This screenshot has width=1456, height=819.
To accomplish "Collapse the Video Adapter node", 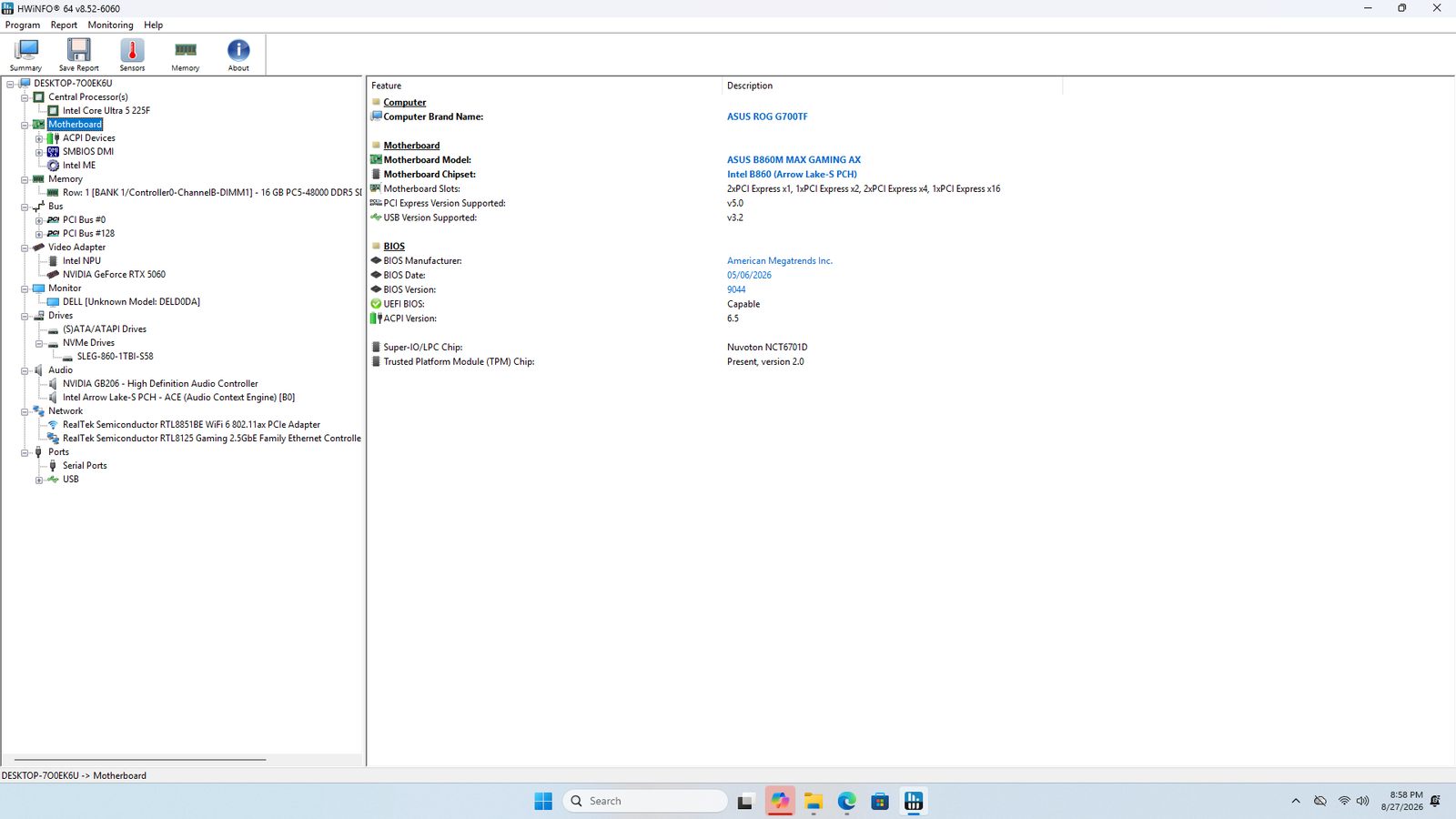I will 25,248.
